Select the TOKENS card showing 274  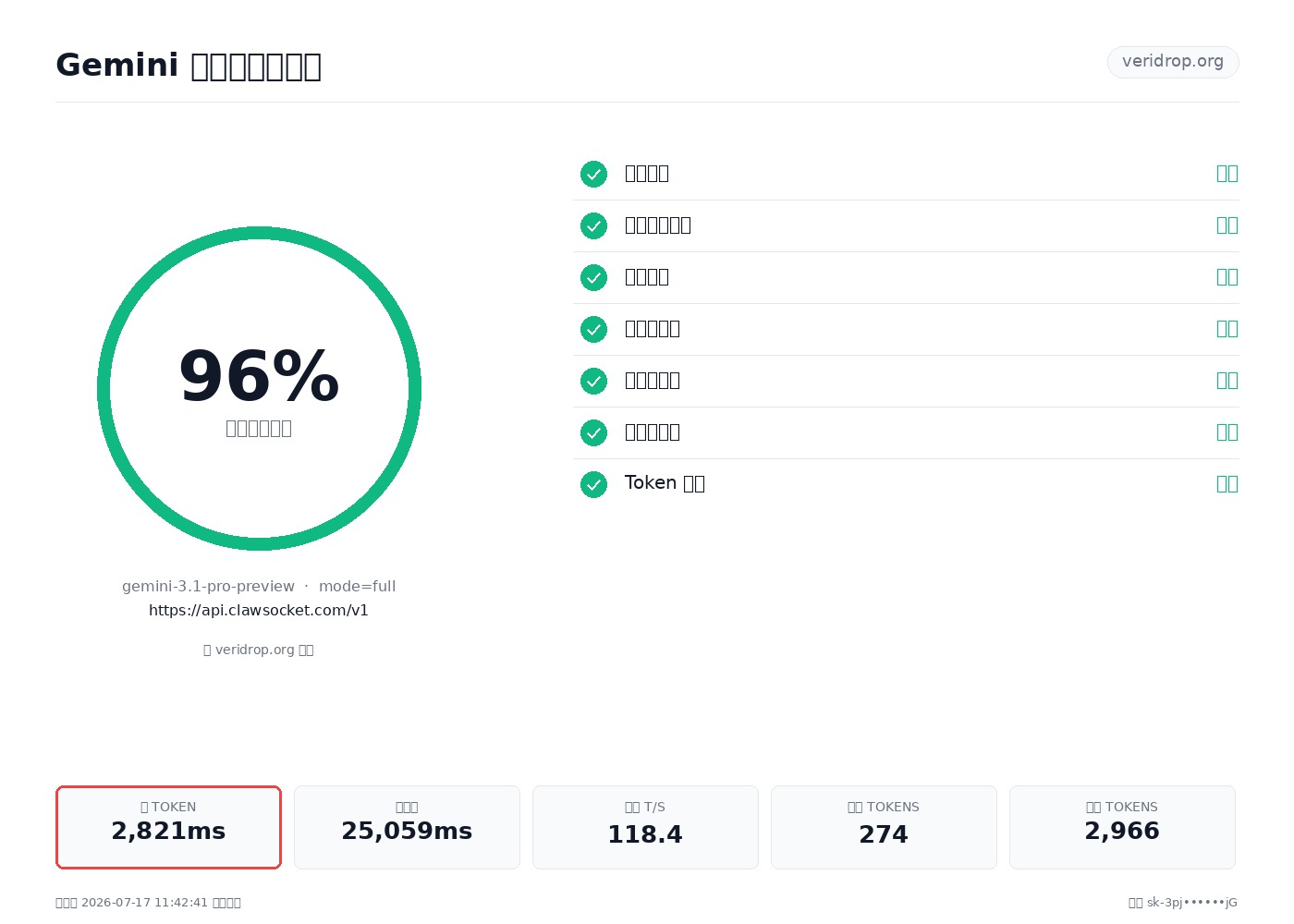click(x=884, y=827)
